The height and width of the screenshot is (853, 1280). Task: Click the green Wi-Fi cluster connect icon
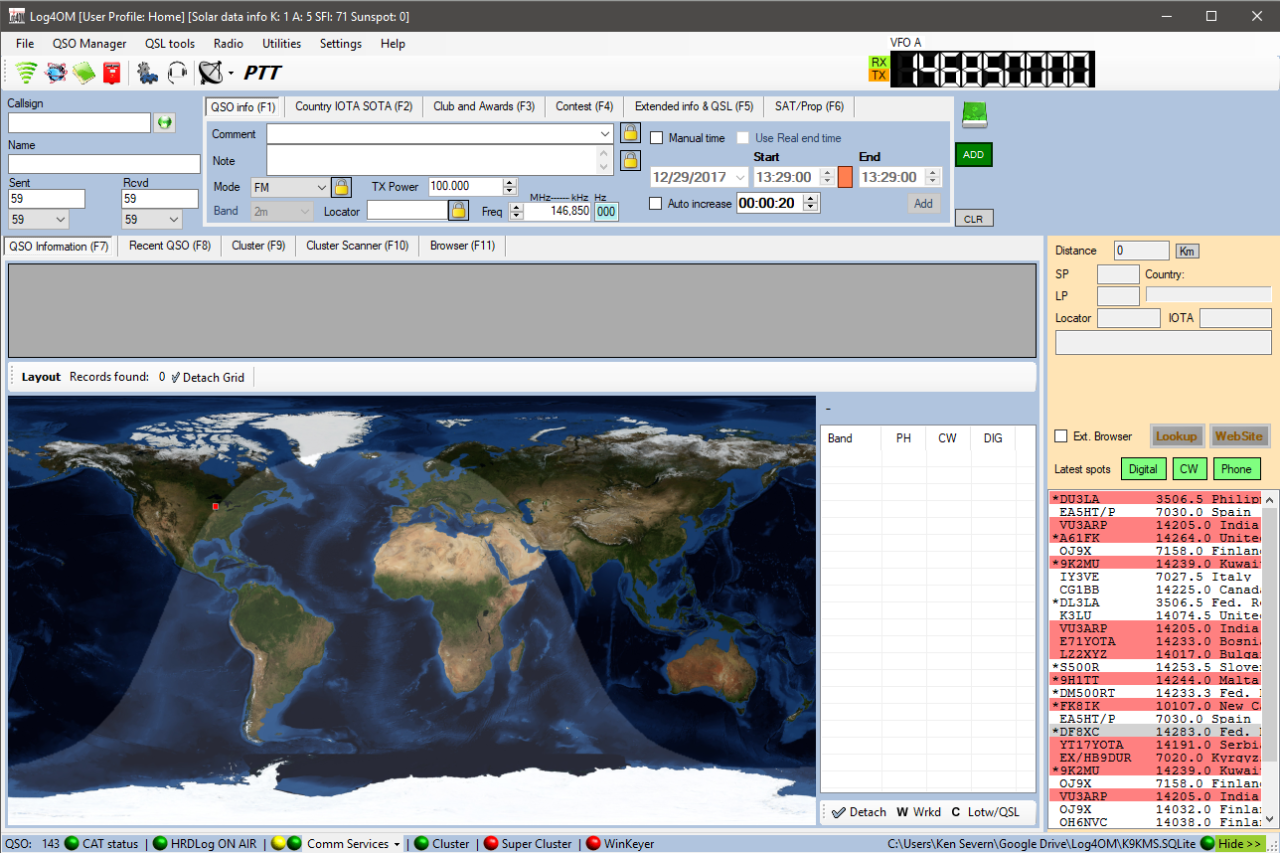click(27, 72)
